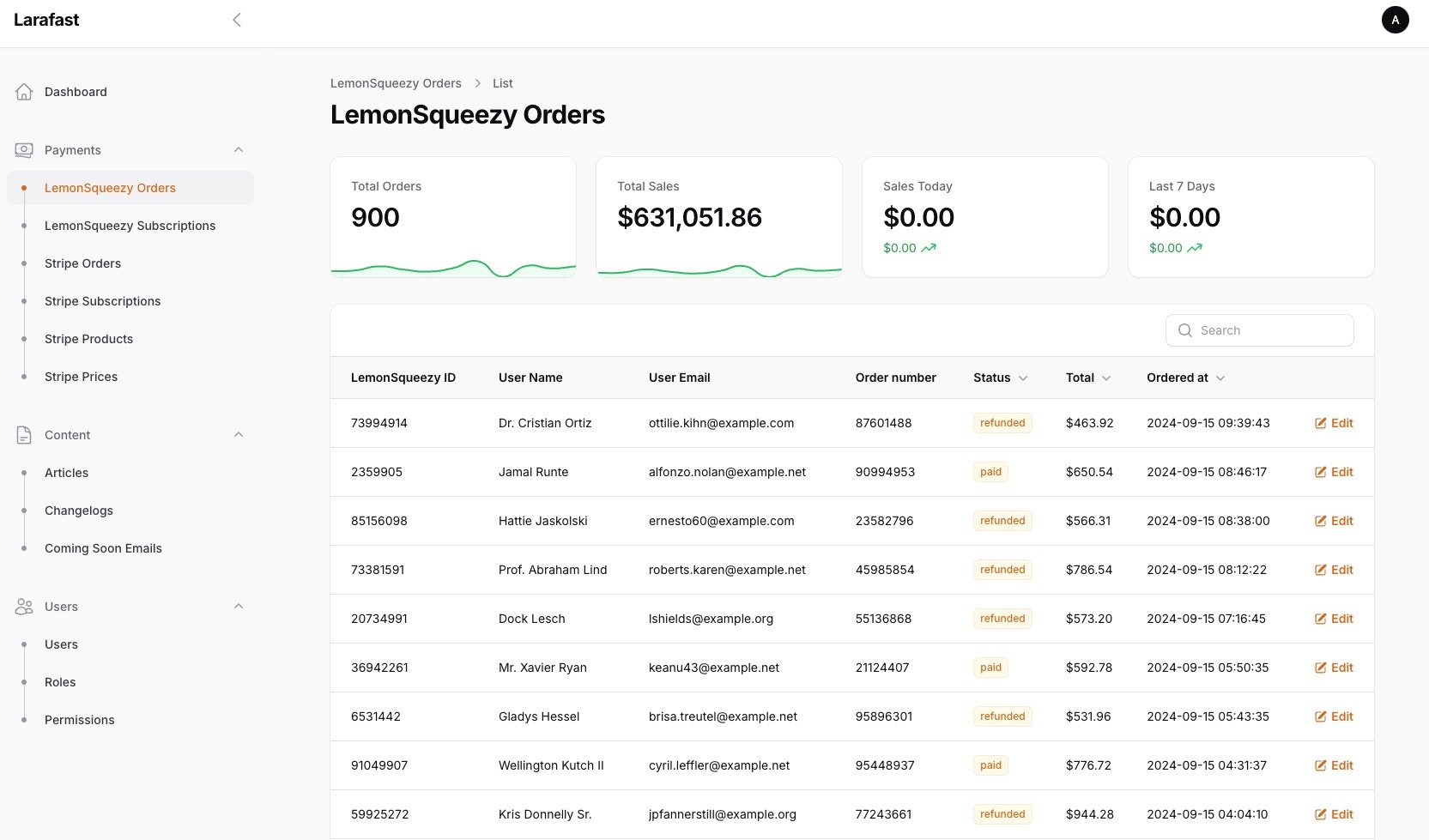Click edit pencil icon for Jamal Runte
1429x840 pixels.
point(1321,472)
